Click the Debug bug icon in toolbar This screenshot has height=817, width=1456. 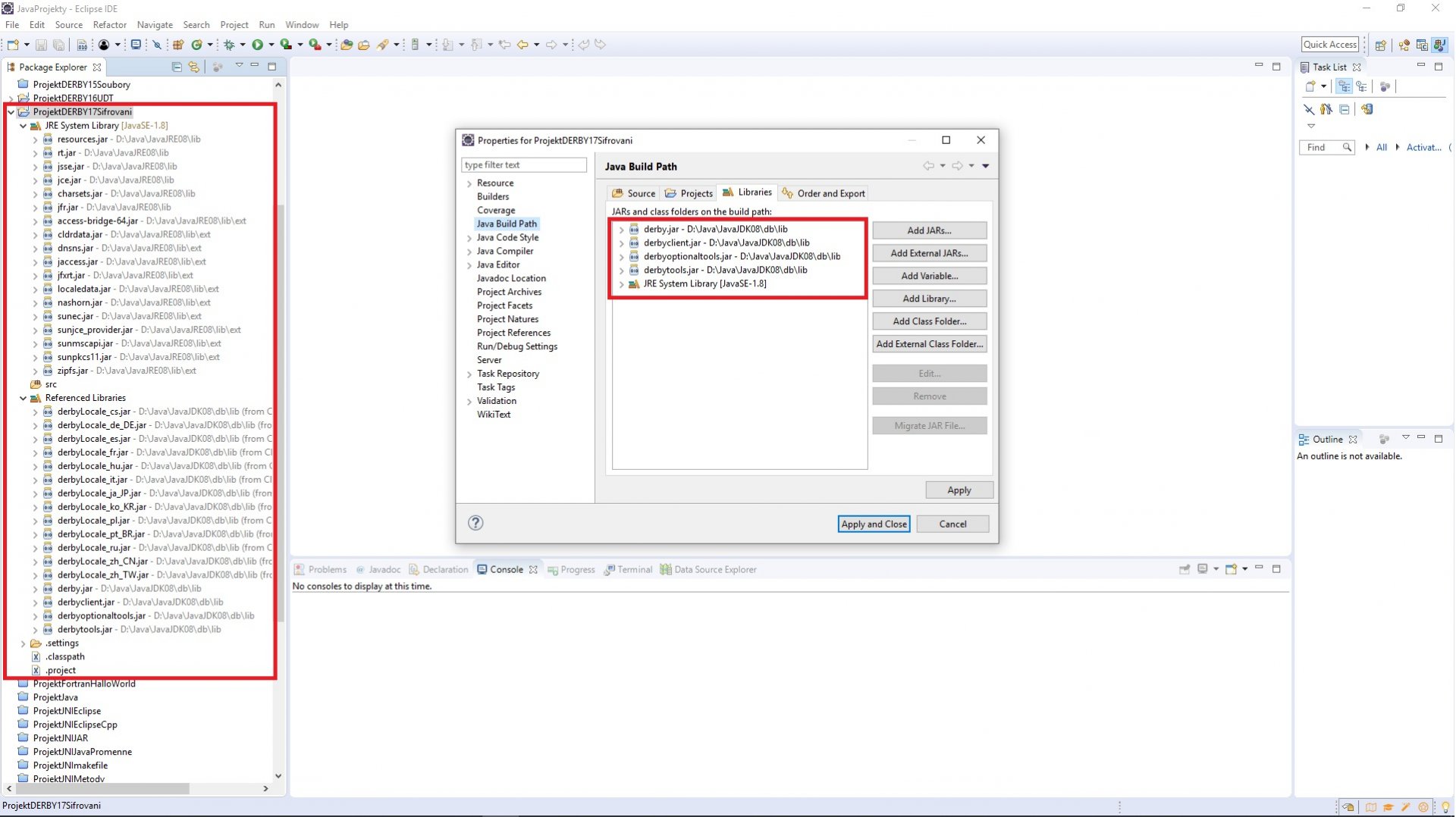pyautogui.click(x=229, y=45)
